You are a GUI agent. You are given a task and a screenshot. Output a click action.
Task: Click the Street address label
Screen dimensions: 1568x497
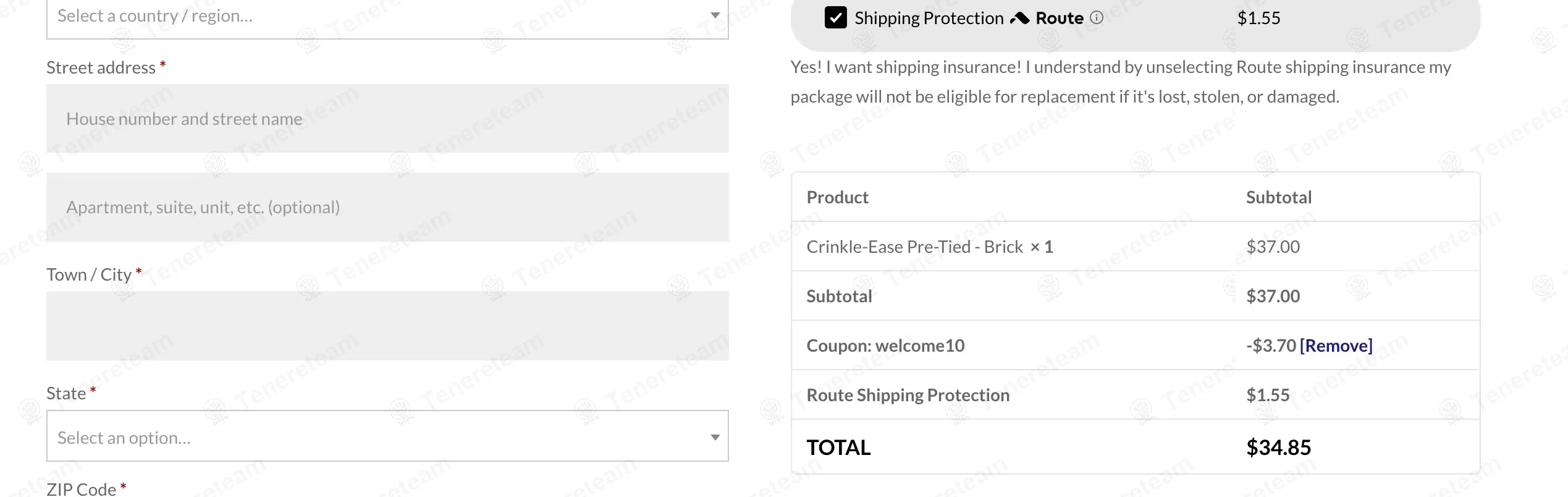pyautogui.click(x=101, y=67)
